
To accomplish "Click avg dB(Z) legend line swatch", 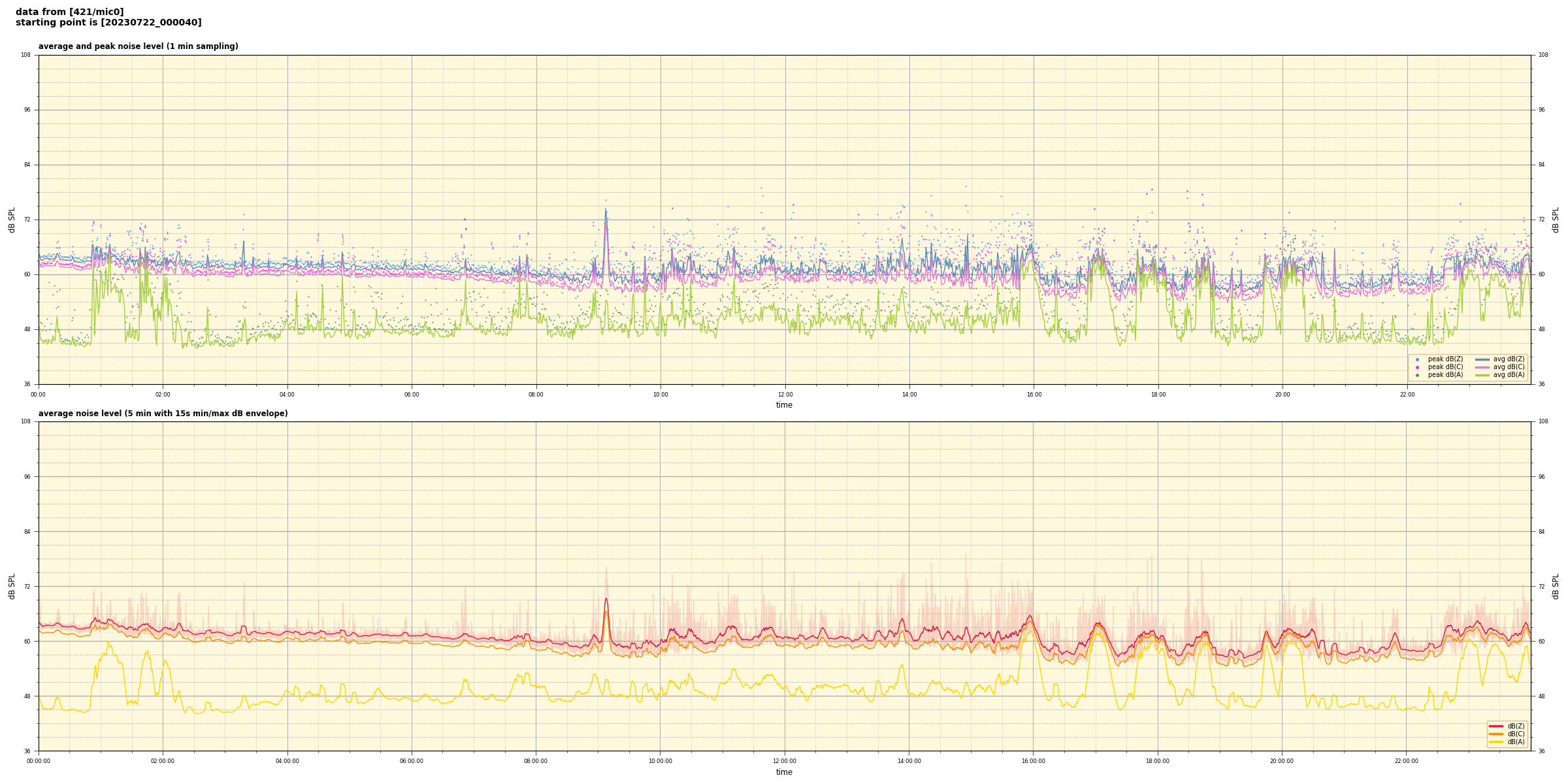I will pos(1482,359).
